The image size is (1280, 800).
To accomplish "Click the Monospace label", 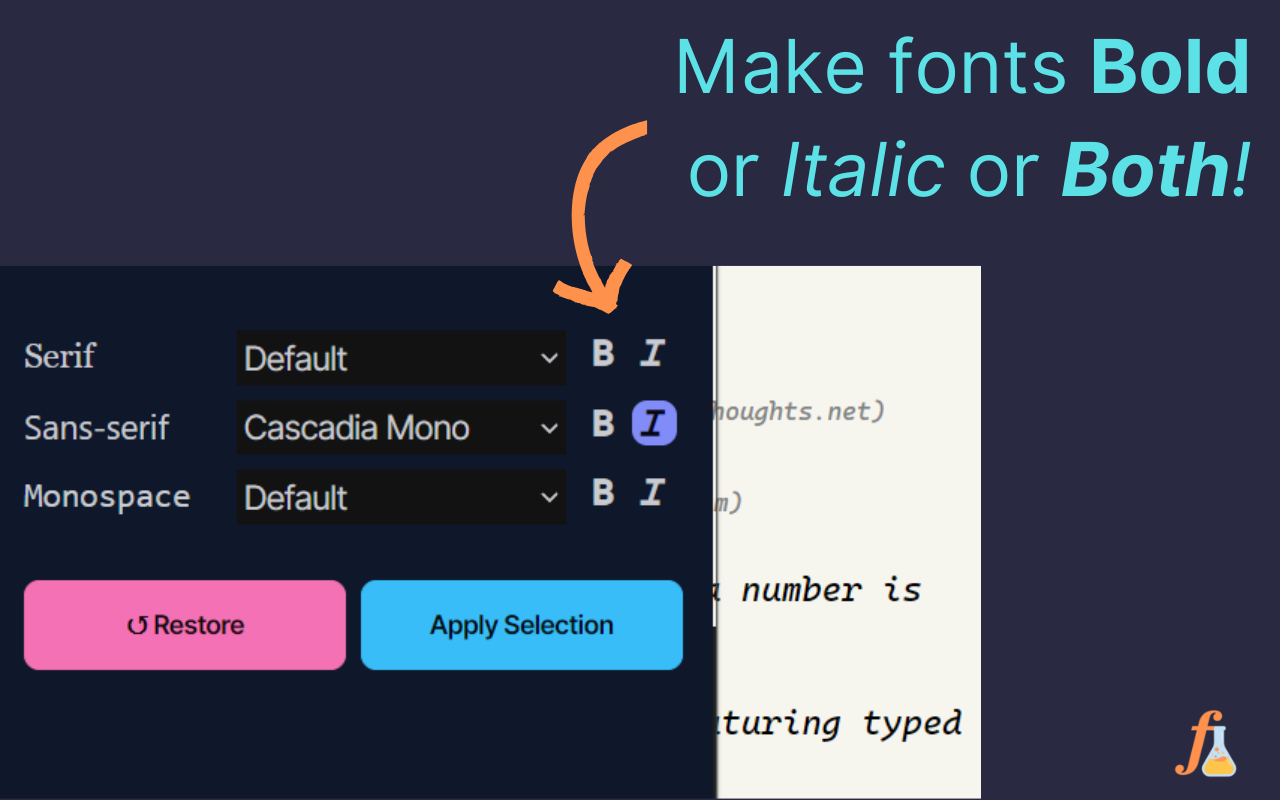I will pyautogui.click(x=107, y=497).
